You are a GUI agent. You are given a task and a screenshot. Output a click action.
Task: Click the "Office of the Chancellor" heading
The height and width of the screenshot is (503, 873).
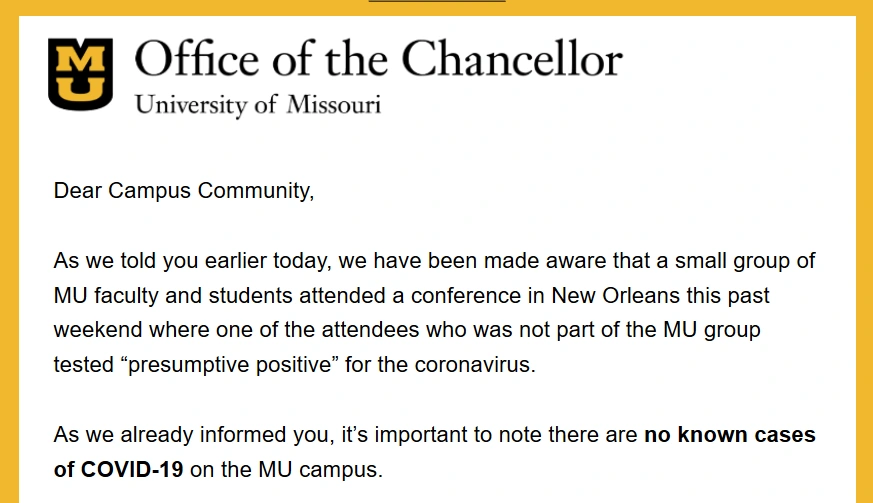click(x=378, y=58)
